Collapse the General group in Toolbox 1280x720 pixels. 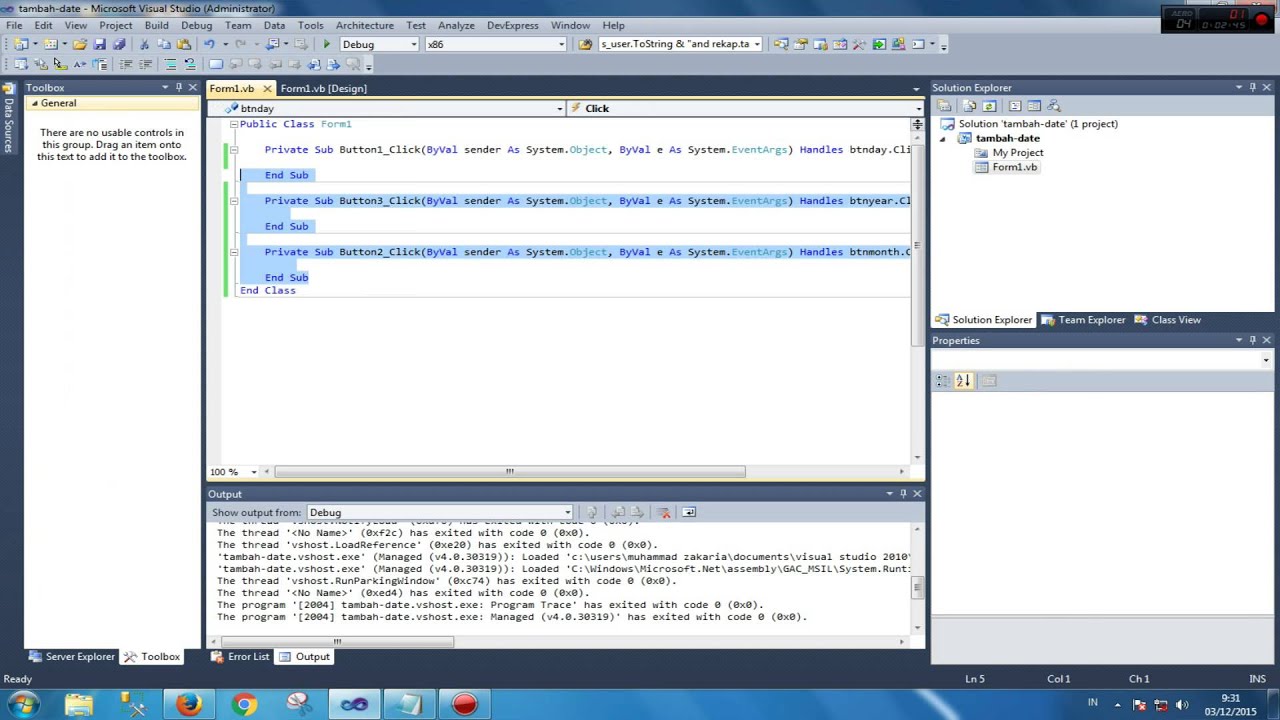click(x=34, y=103)
